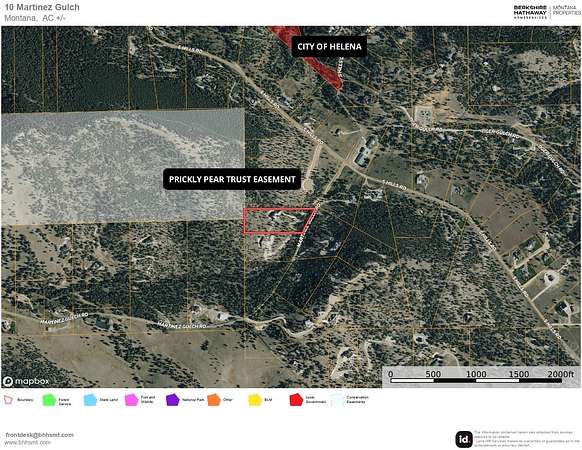582x450 pixels.
Task: Click the map distance scale bar
Action: coord(476,377)
